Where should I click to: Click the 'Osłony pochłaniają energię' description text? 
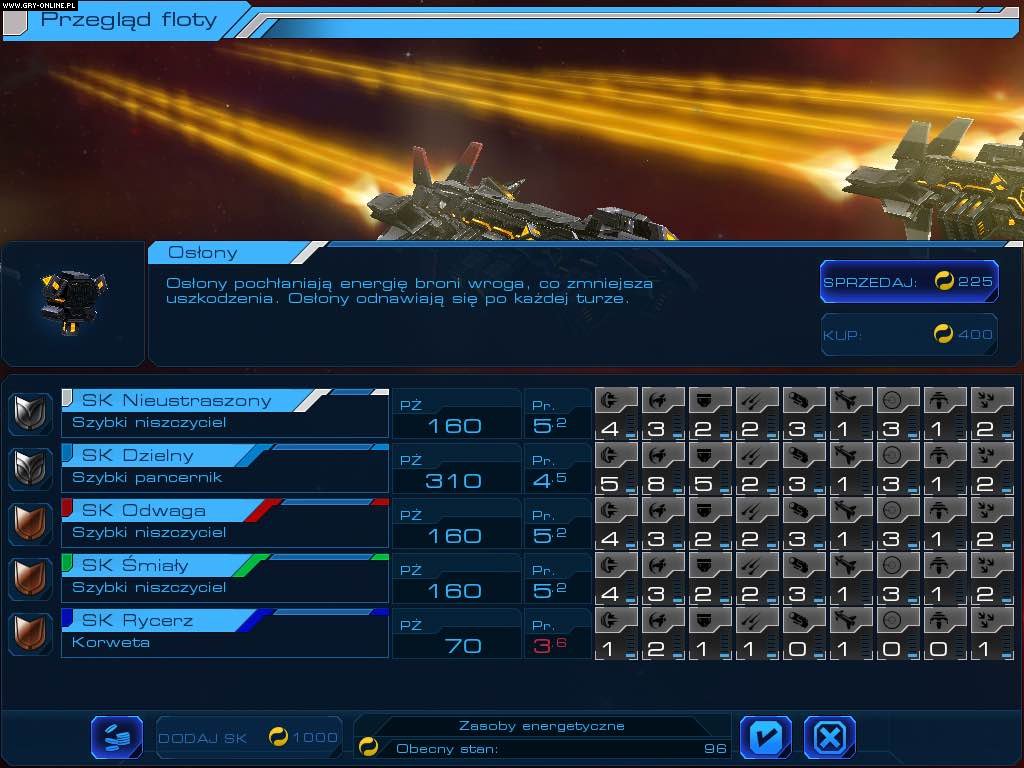(x=409, y=291)
